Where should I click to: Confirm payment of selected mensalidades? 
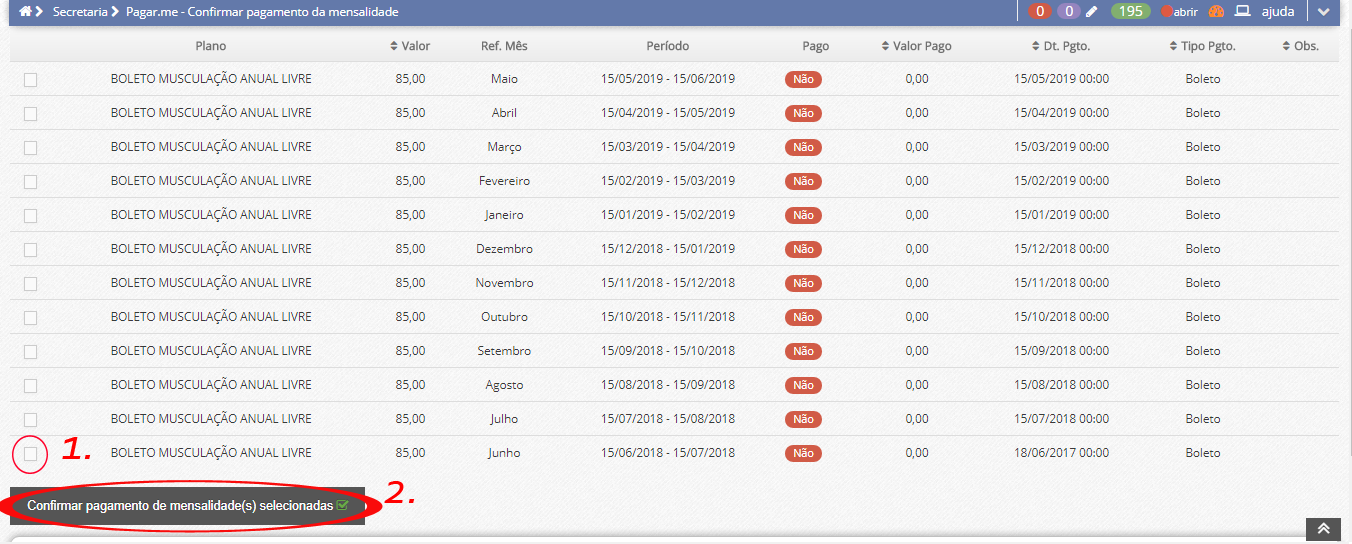187,506
